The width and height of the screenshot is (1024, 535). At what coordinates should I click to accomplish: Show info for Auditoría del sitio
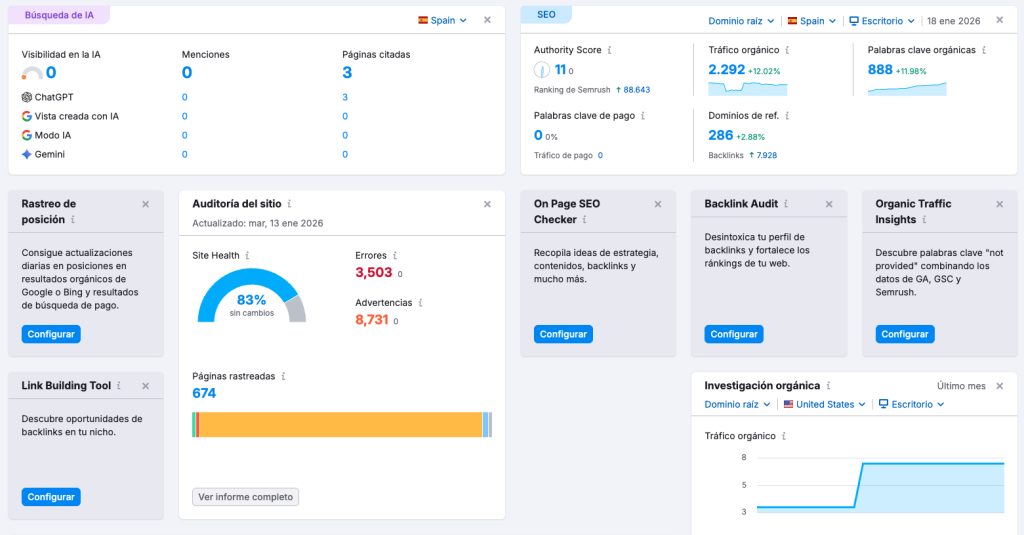click(x=289, y=204)
